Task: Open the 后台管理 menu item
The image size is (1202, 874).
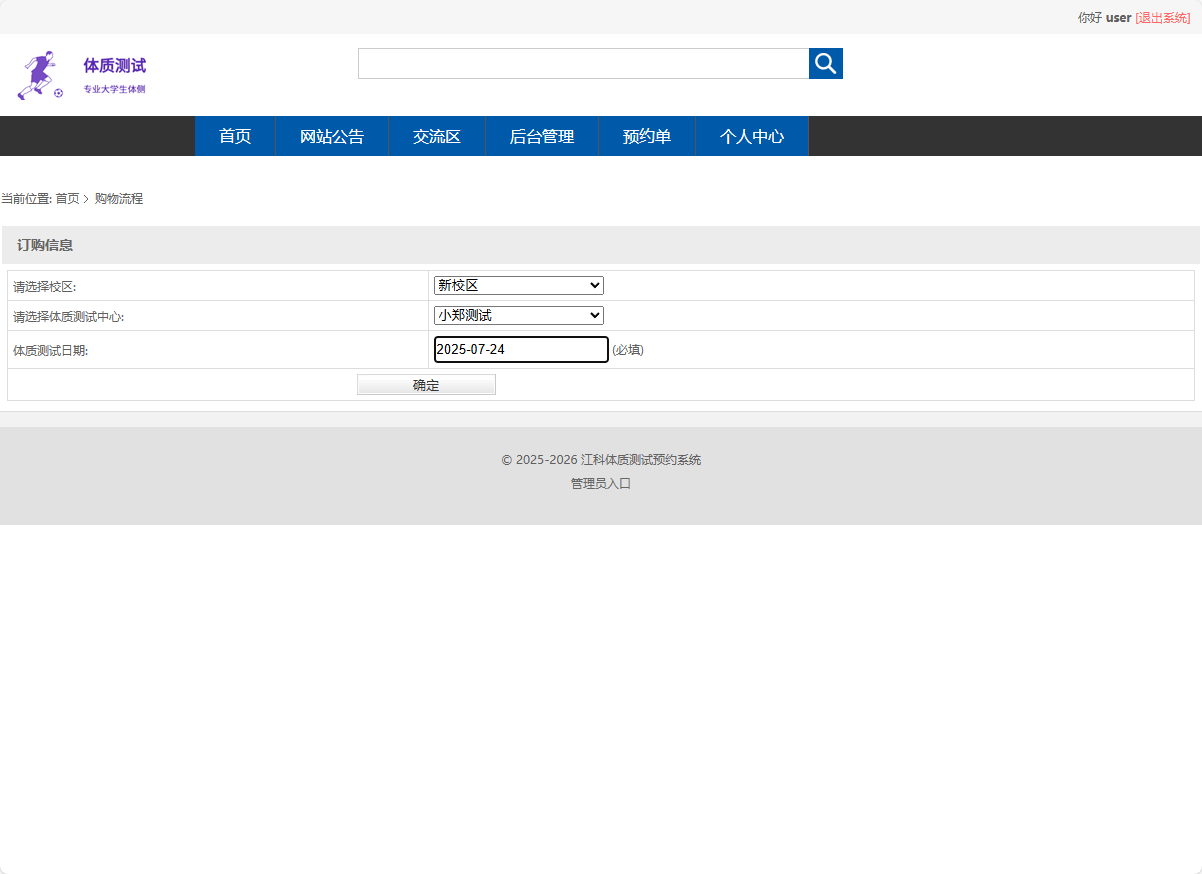Action: coord(542,136)
